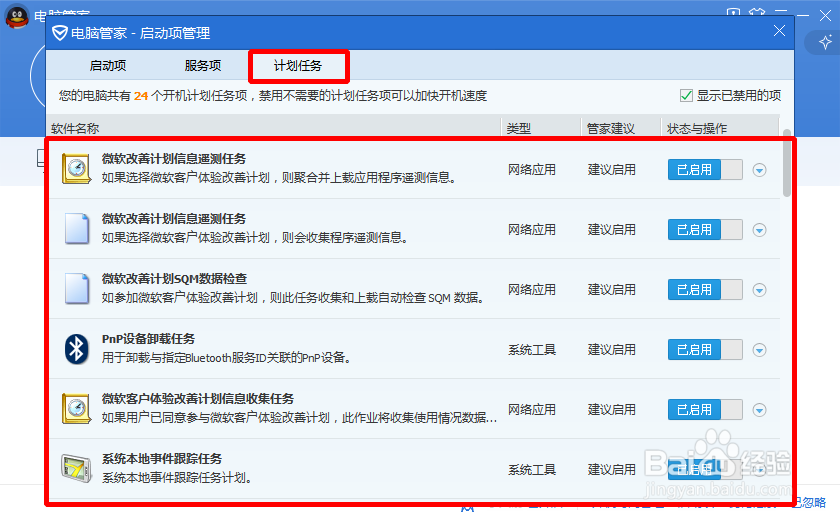Click the 24 task count number

[141, 96]
